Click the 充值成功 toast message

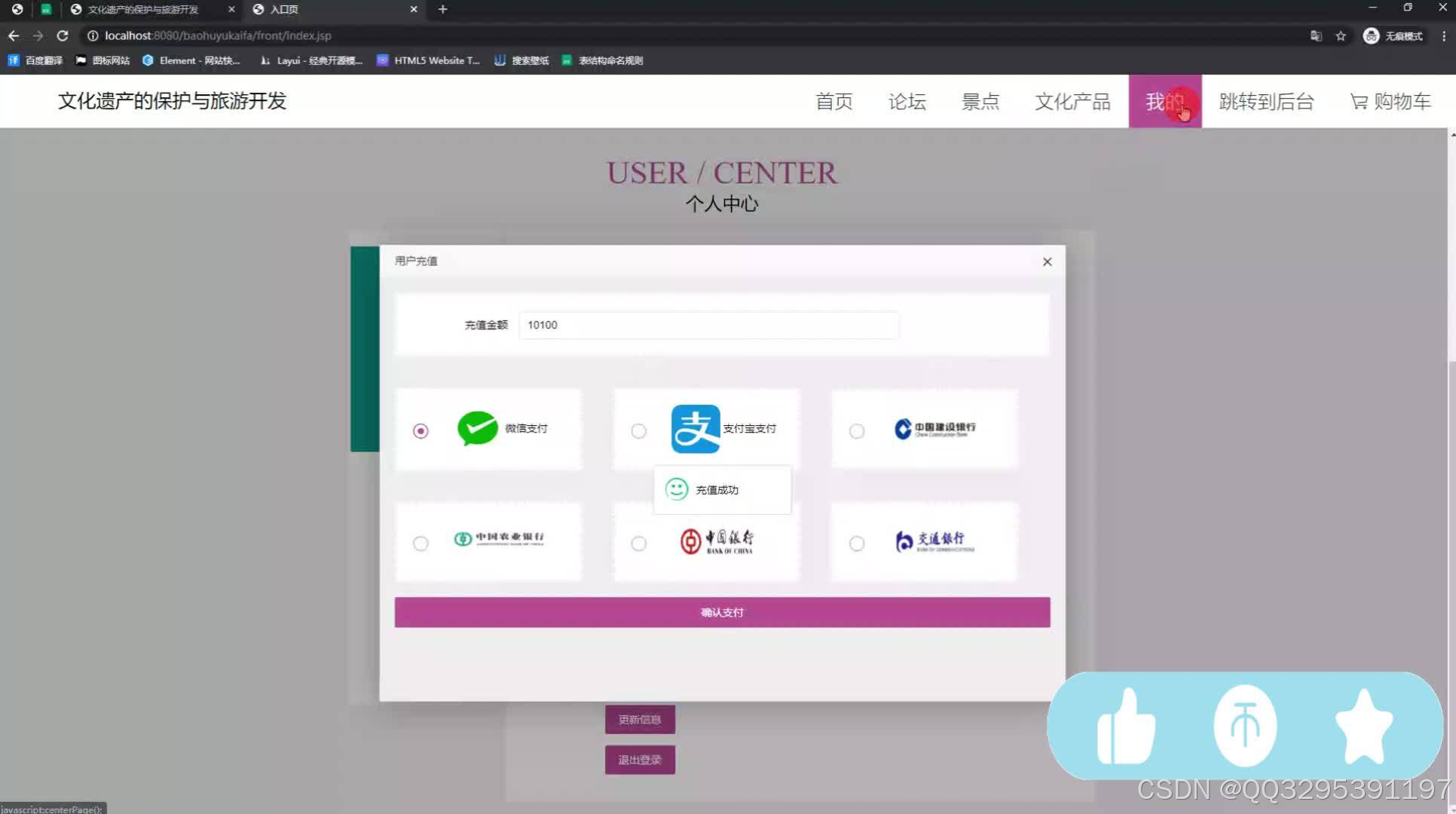(722, 490)
